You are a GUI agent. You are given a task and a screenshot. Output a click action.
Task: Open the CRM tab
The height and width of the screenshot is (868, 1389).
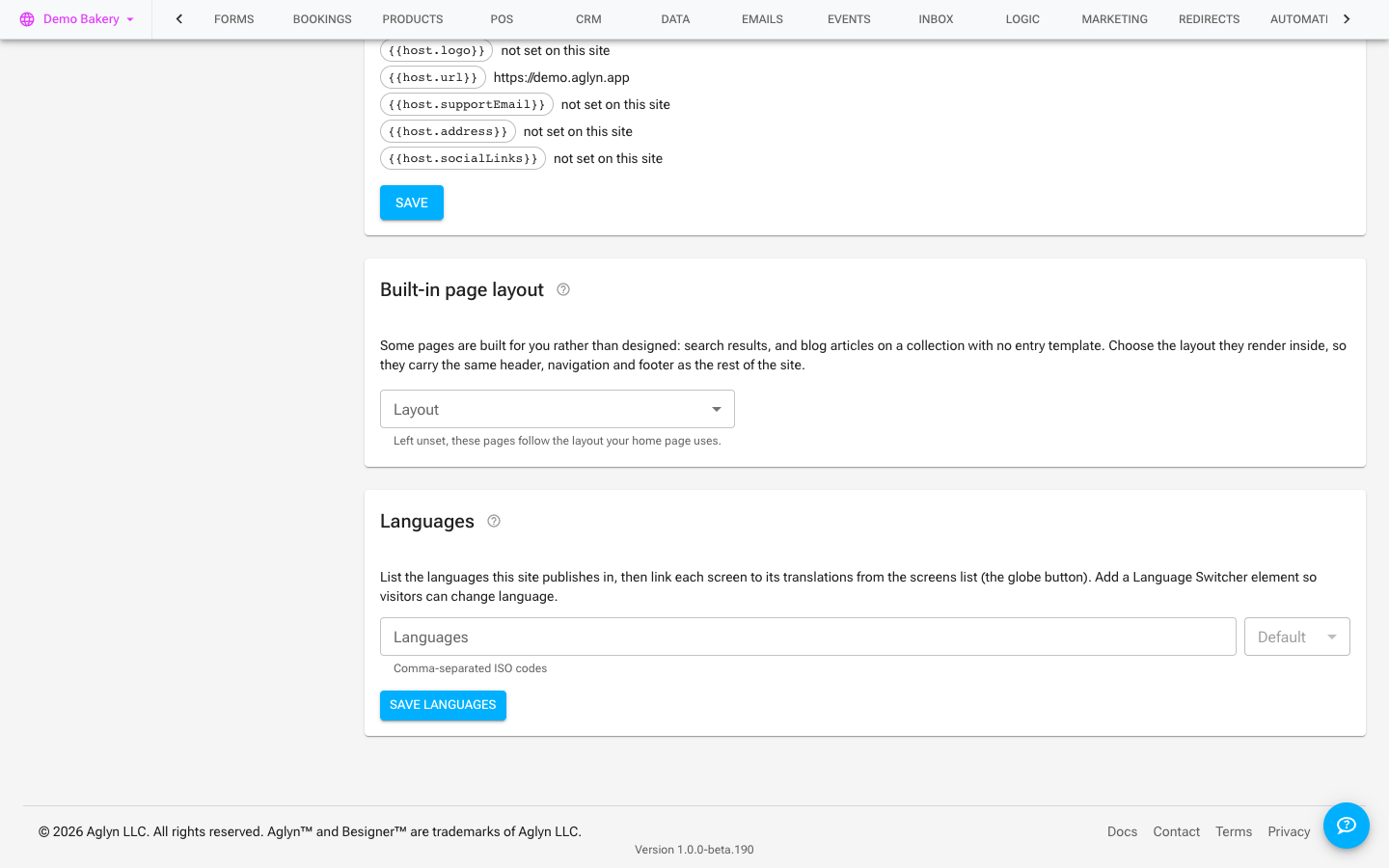point(588,19)
